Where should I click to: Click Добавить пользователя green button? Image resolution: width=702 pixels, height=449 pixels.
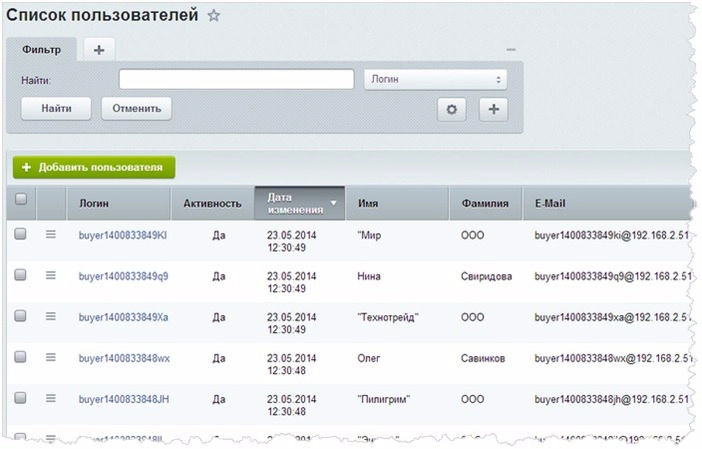tap(94, 167)
